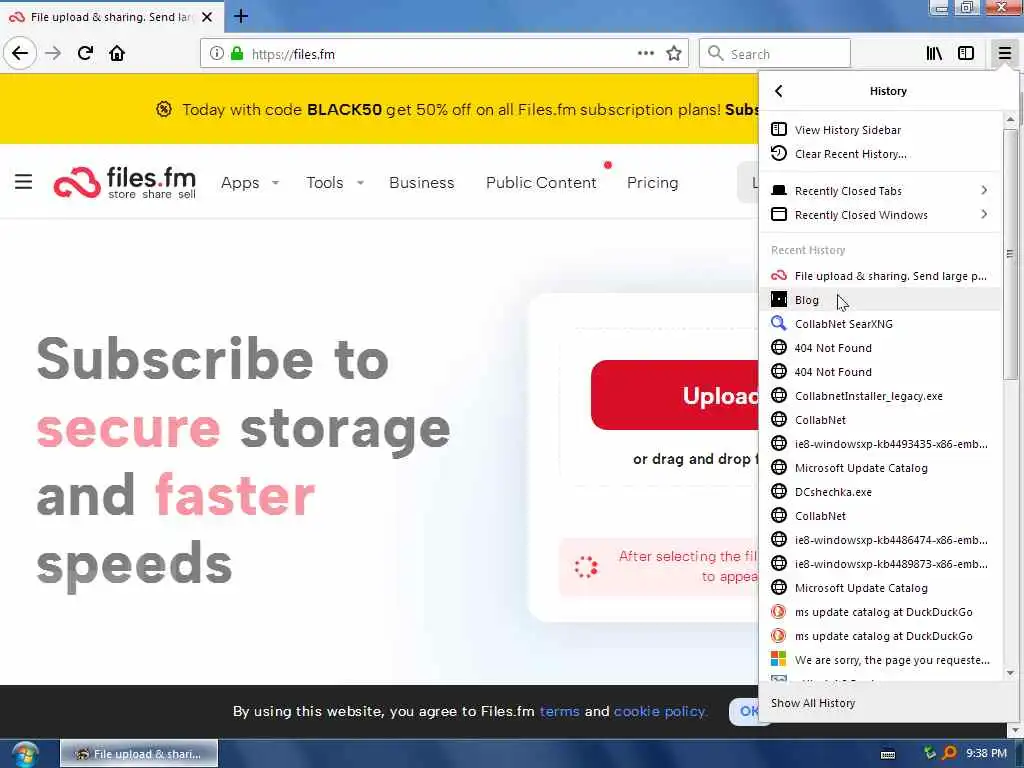Open We are sorry page history entry
Viewport: 1024px width, 768px height.
(880, 660)
